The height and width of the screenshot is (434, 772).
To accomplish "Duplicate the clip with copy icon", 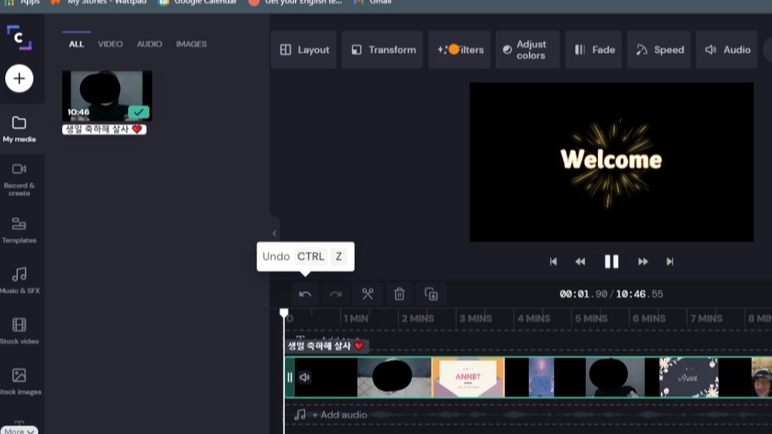I will coord(431,294).
